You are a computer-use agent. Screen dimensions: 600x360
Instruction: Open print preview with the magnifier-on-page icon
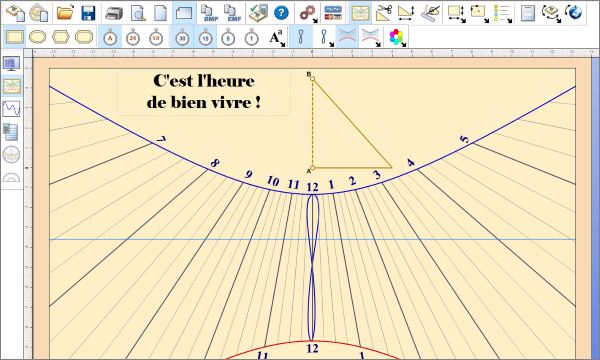[x=137, y=13]
